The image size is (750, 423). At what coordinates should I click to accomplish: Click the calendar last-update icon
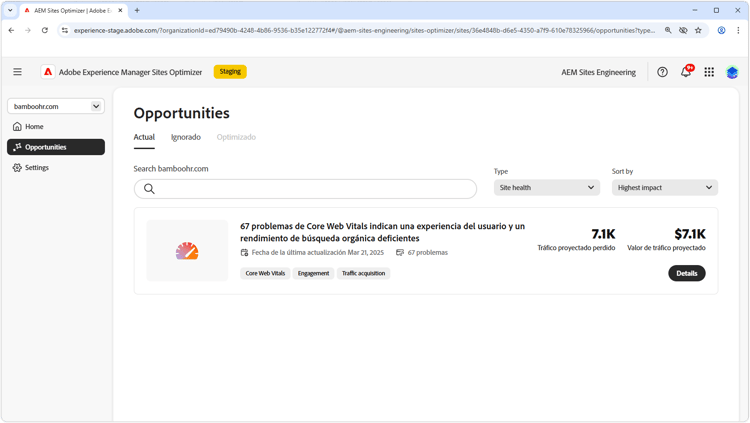click(x=244, y=252)
